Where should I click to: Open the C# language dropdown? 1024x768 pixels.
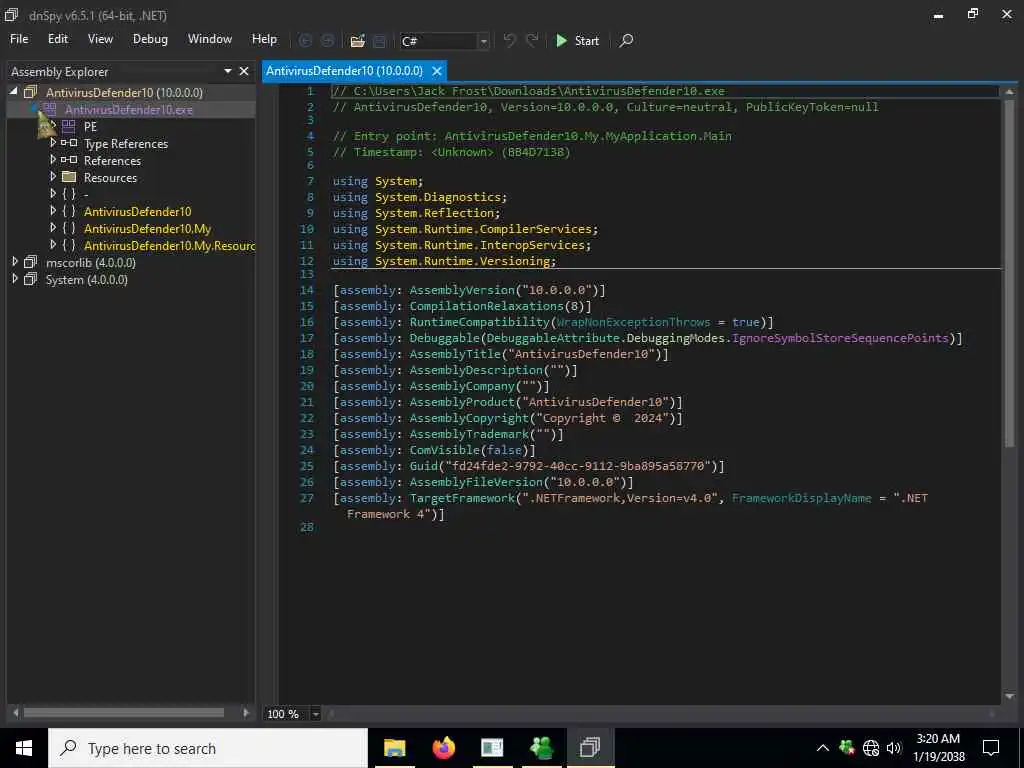483,41
